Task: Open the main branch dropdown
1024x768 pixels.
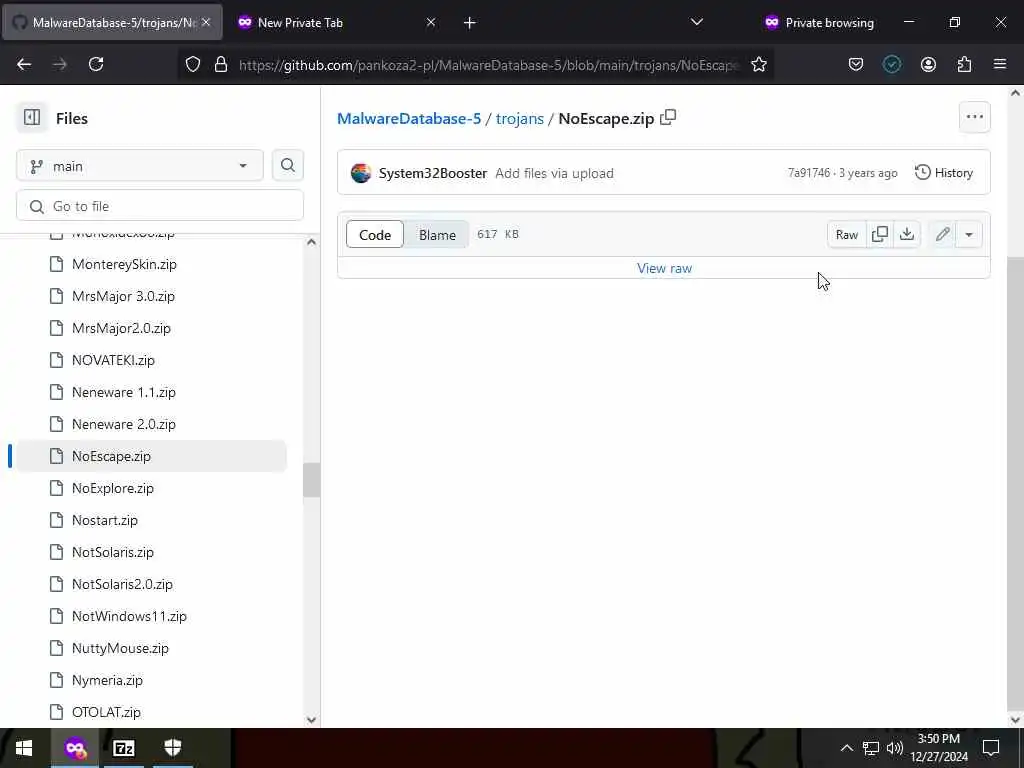Action: [140, 166]
